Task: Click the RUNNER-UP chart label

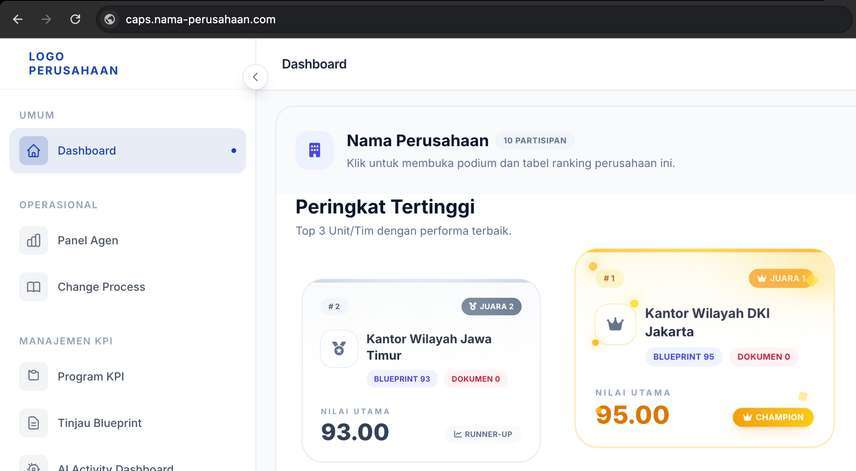Action: click(483, 434)
